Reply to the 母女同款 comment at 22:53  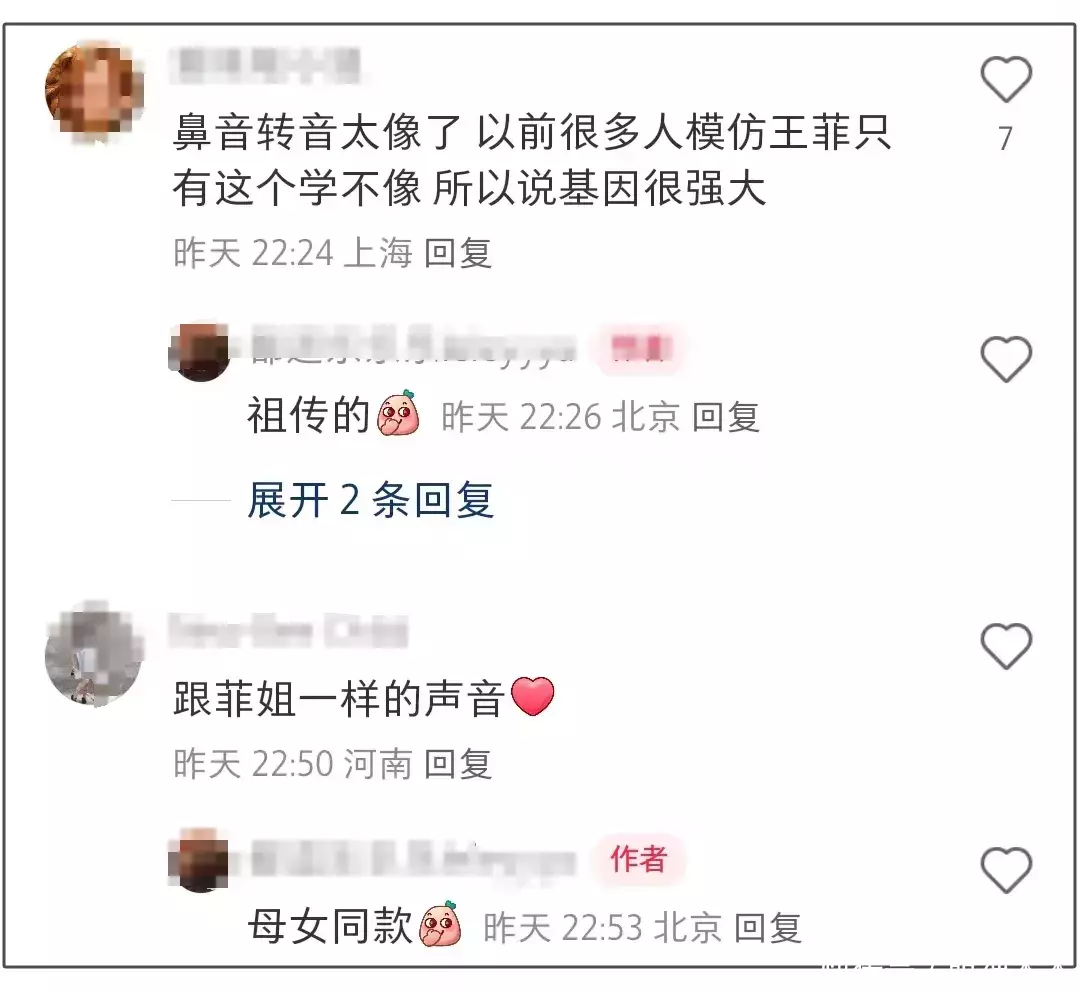[767, 928]
